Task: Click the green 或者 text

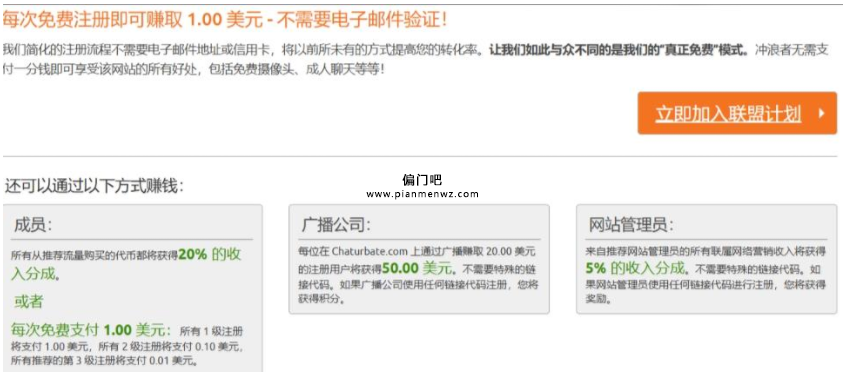Action: point(28,302)
